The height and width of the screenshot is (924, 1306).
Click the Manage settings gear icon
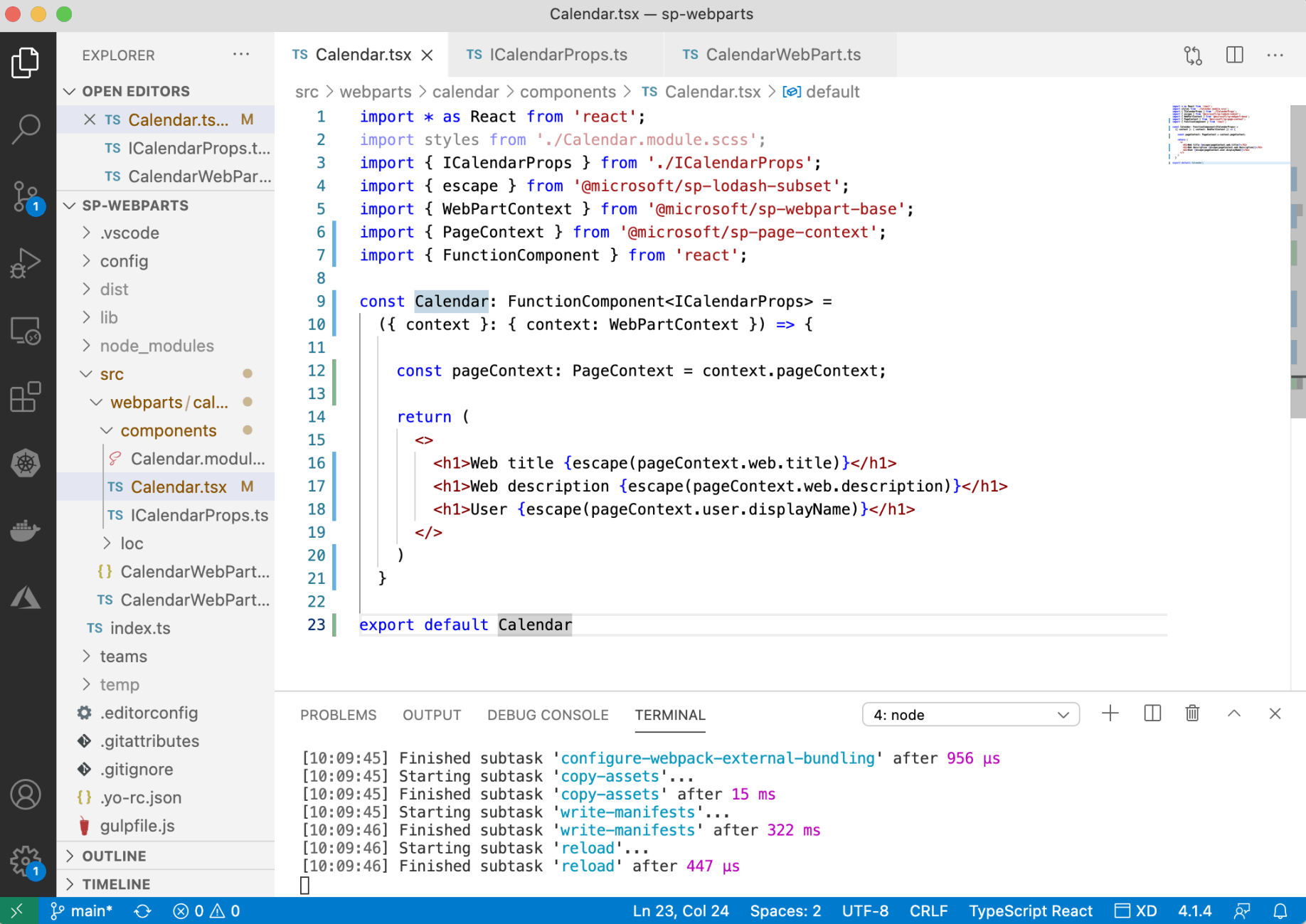[x=26, y=861]
